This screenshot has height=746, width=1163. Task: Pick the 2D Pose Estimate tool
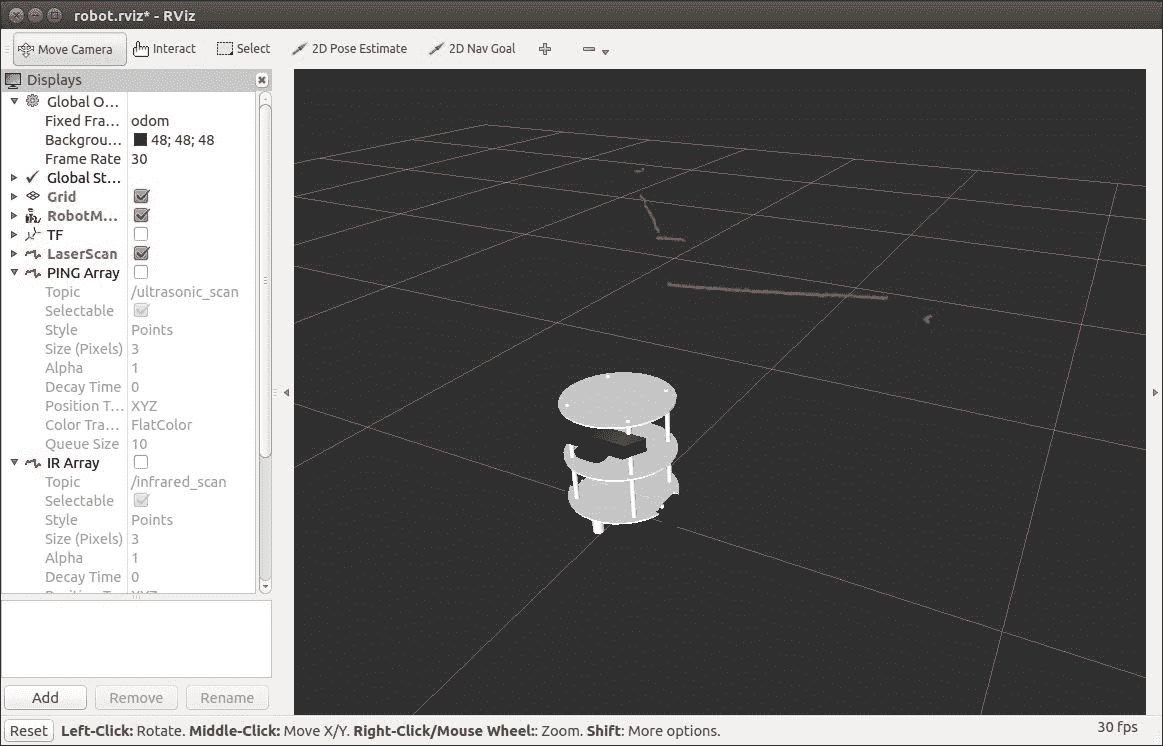point(349,49)
